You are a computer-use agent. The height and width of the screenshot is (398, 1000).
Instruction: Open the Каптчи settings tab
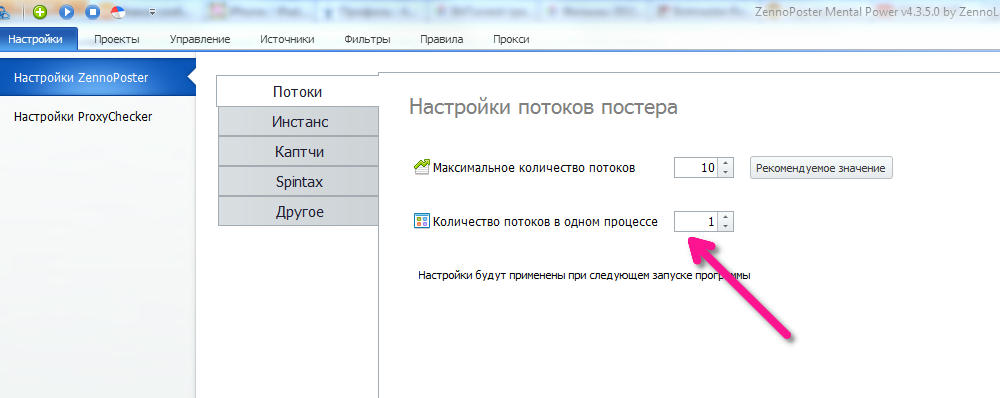pos(298,152)
